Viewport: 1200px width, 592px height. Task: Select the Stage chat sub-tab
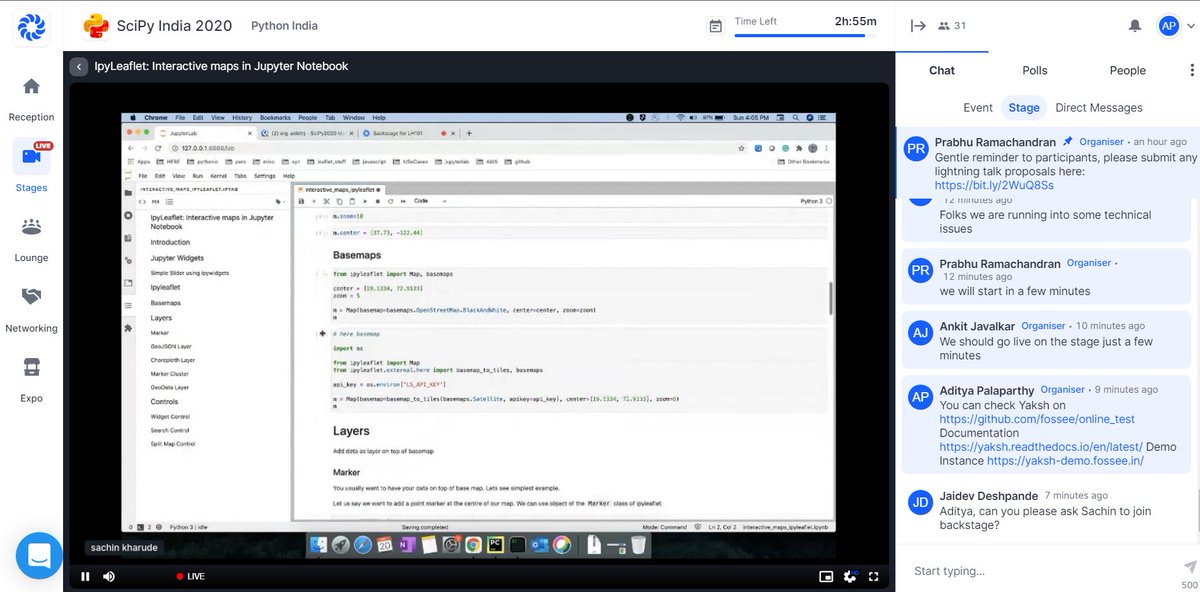(x=1024, y=108)
